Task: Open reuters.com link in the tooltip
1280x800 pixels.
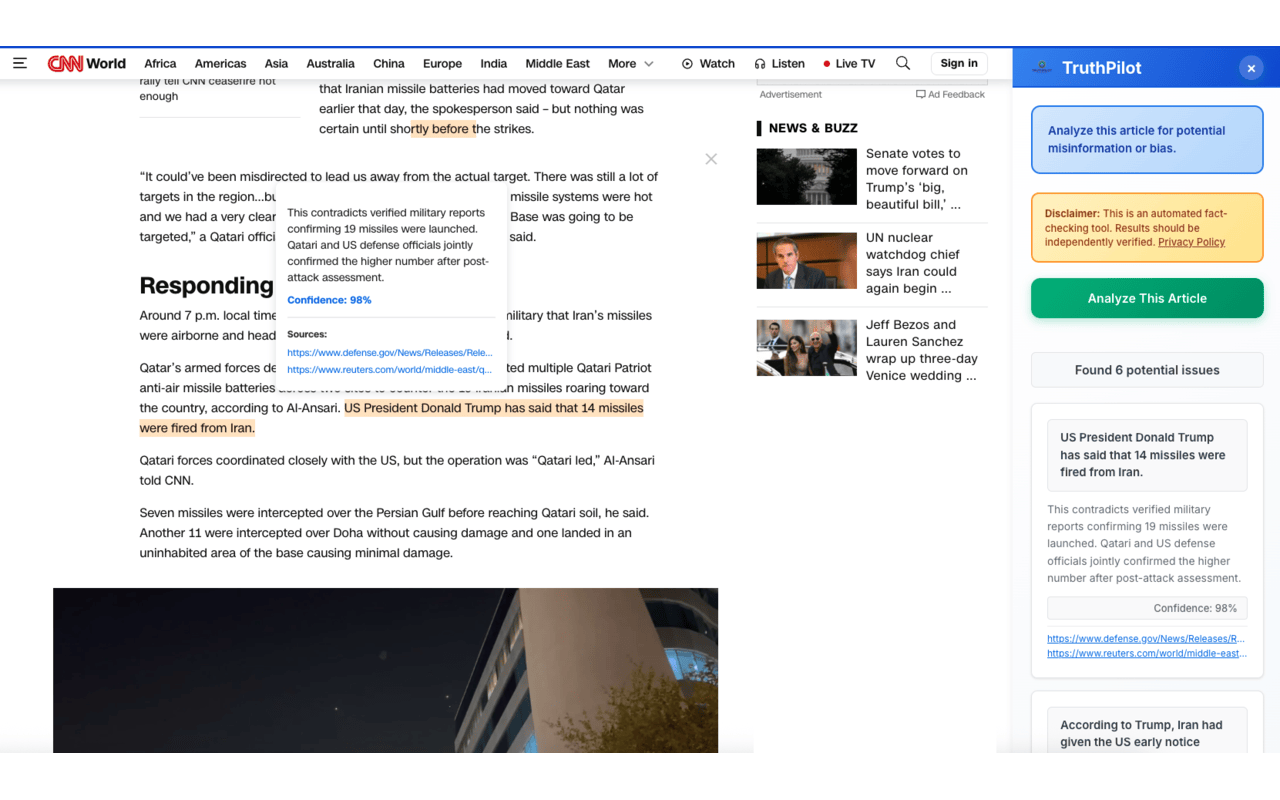Action: click(x=389, y=369)
